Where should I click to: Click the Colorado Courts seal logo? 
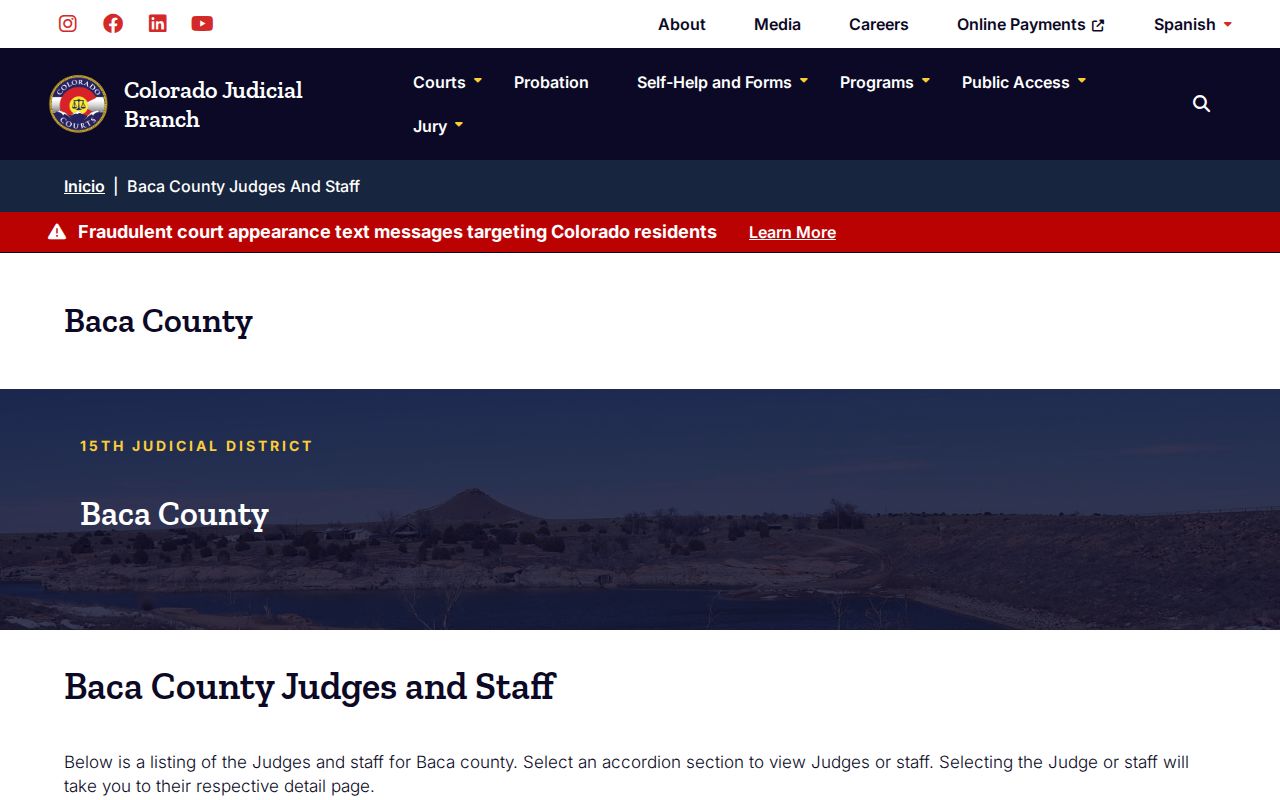click(x=78, y=104)
